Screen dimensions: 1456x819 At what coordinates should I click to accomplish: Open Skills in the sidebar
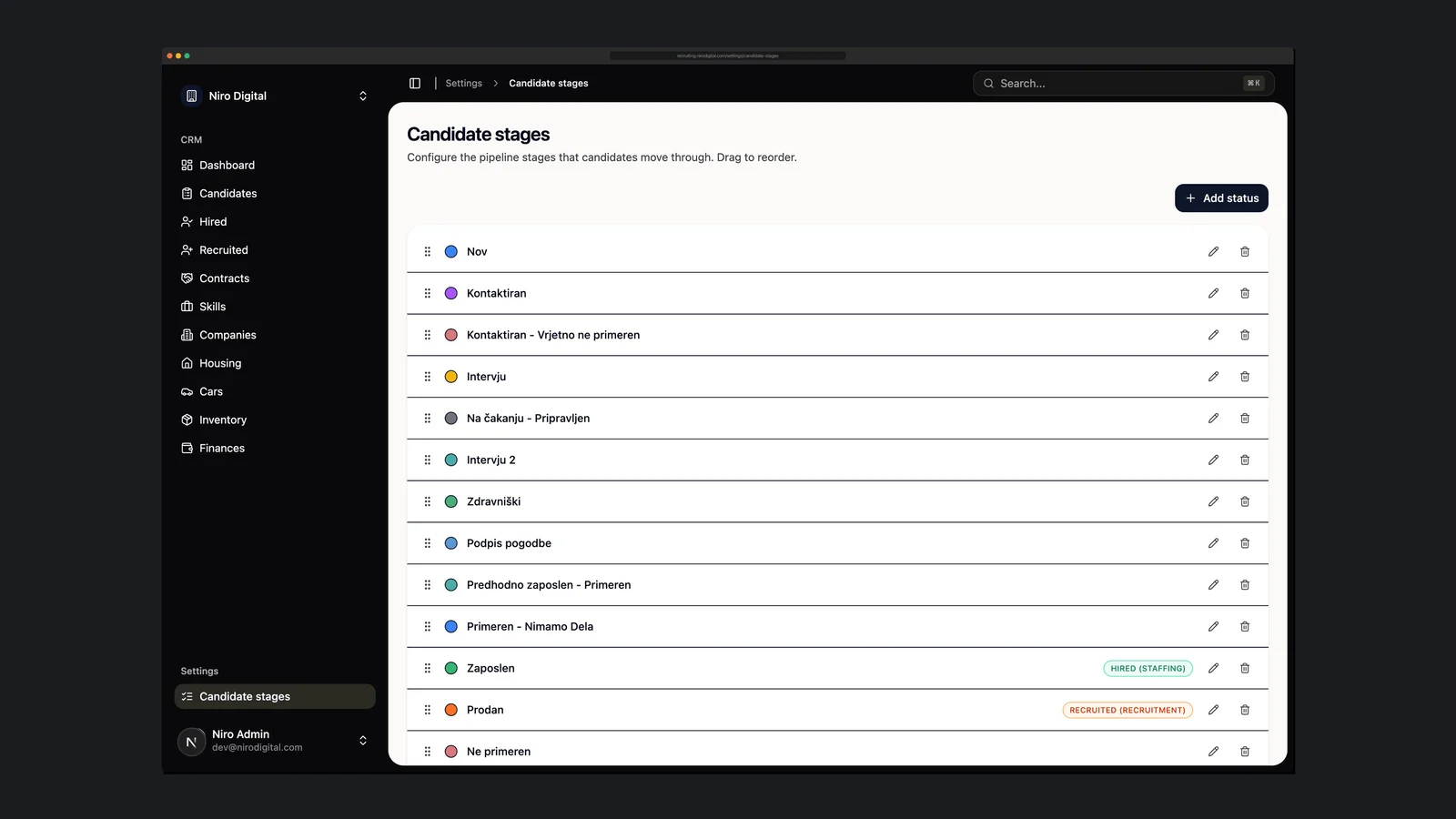tap(275, 306)
